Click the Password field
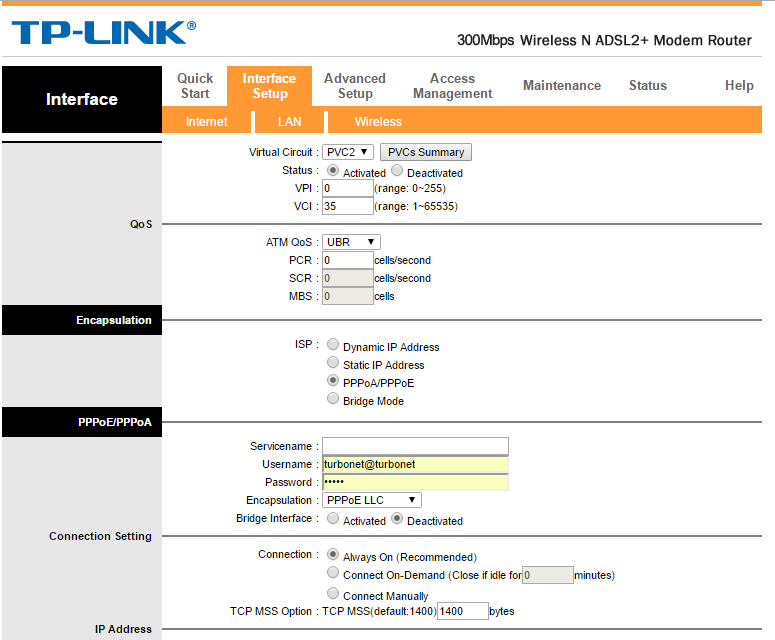The image size is (775, 640). click(415, 482)
